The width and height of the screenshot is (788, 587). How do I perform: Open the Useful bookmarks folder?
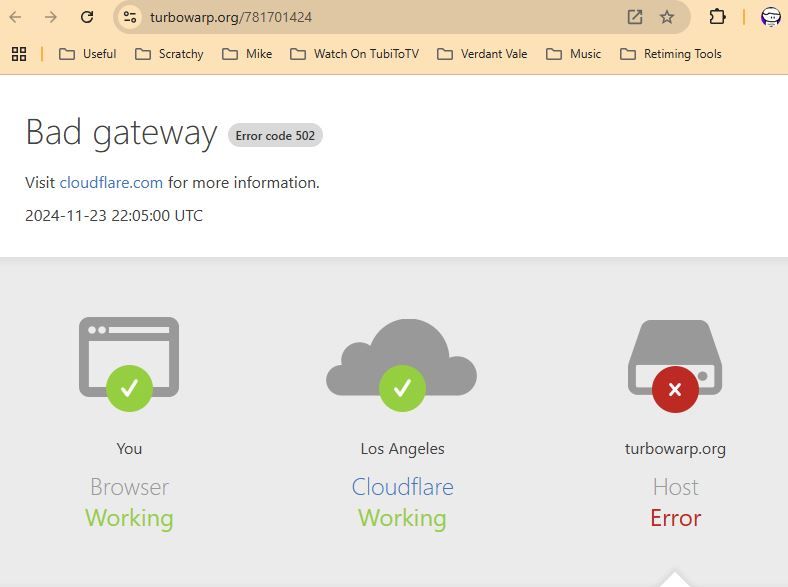tap(87, 54)
